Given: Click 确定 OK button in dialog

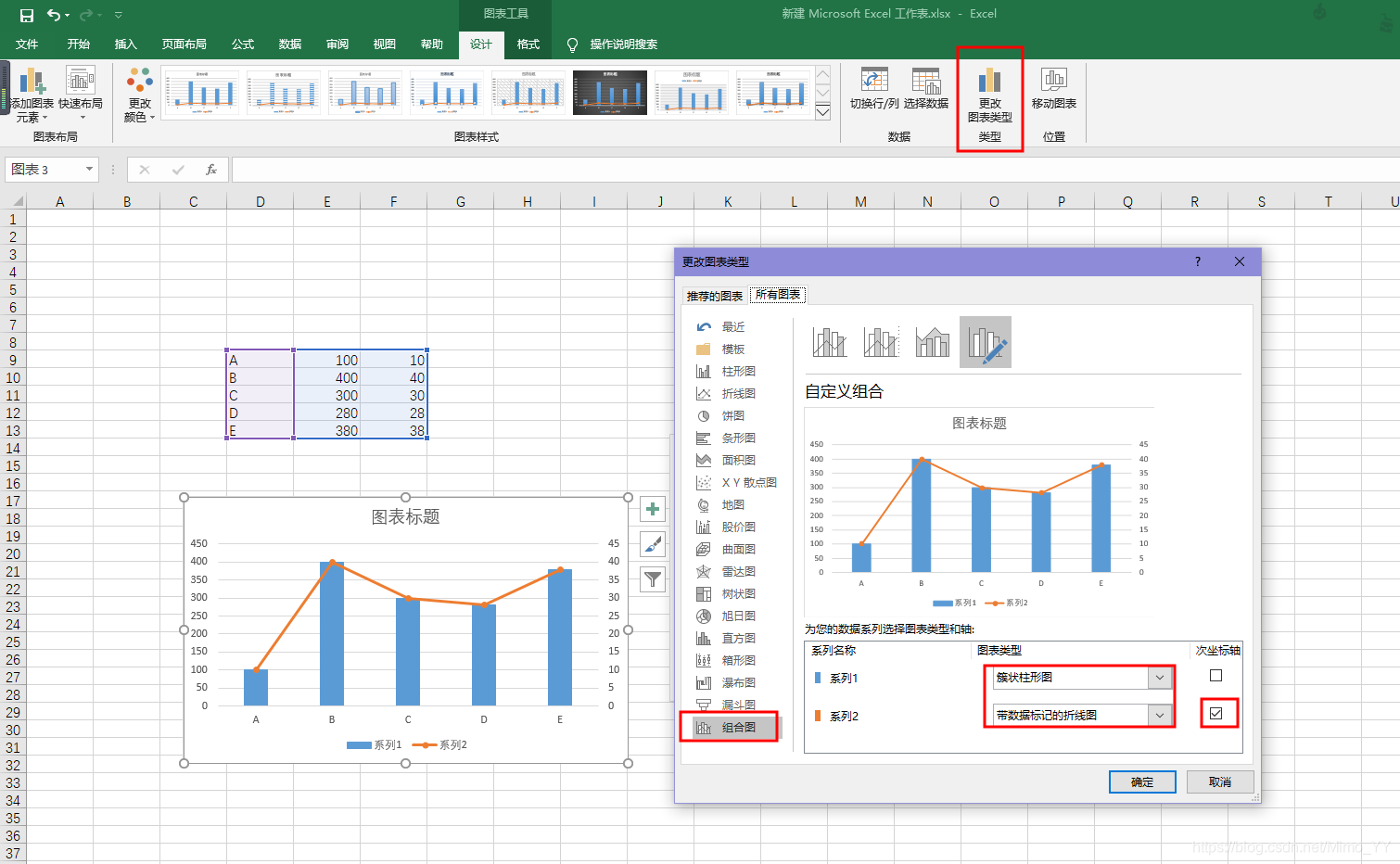Looking at the screenshot, I should pos(1142,782).
